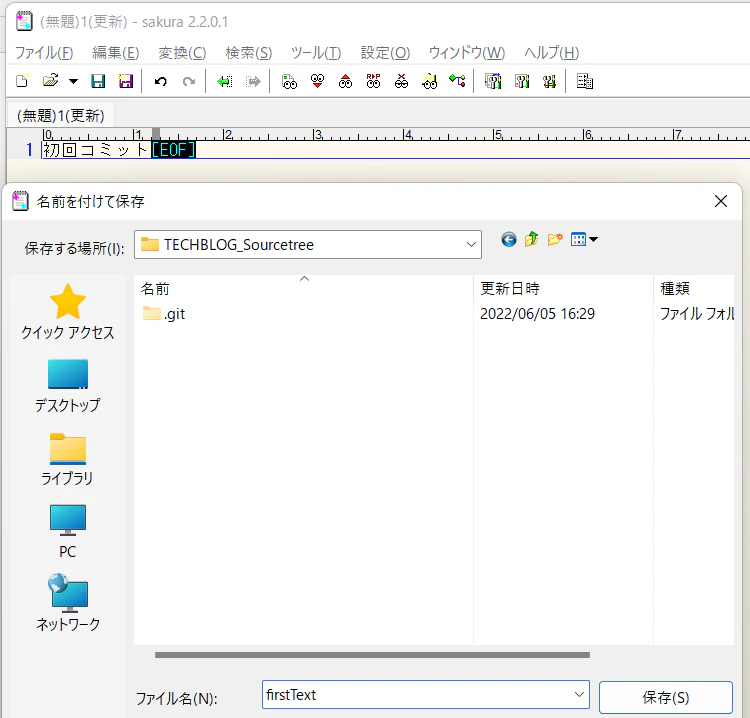
Task: Go to PC in the sidebar
Action: click(67, 531)
